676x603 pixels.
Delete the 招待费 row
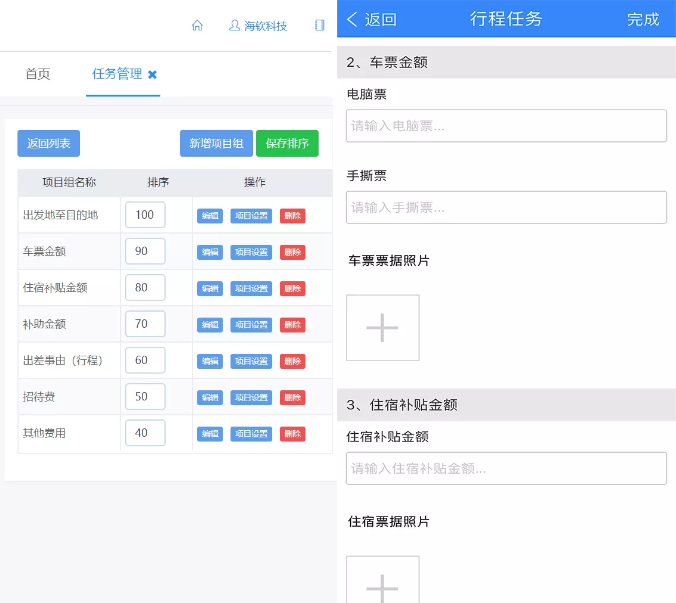coord(293,397)
